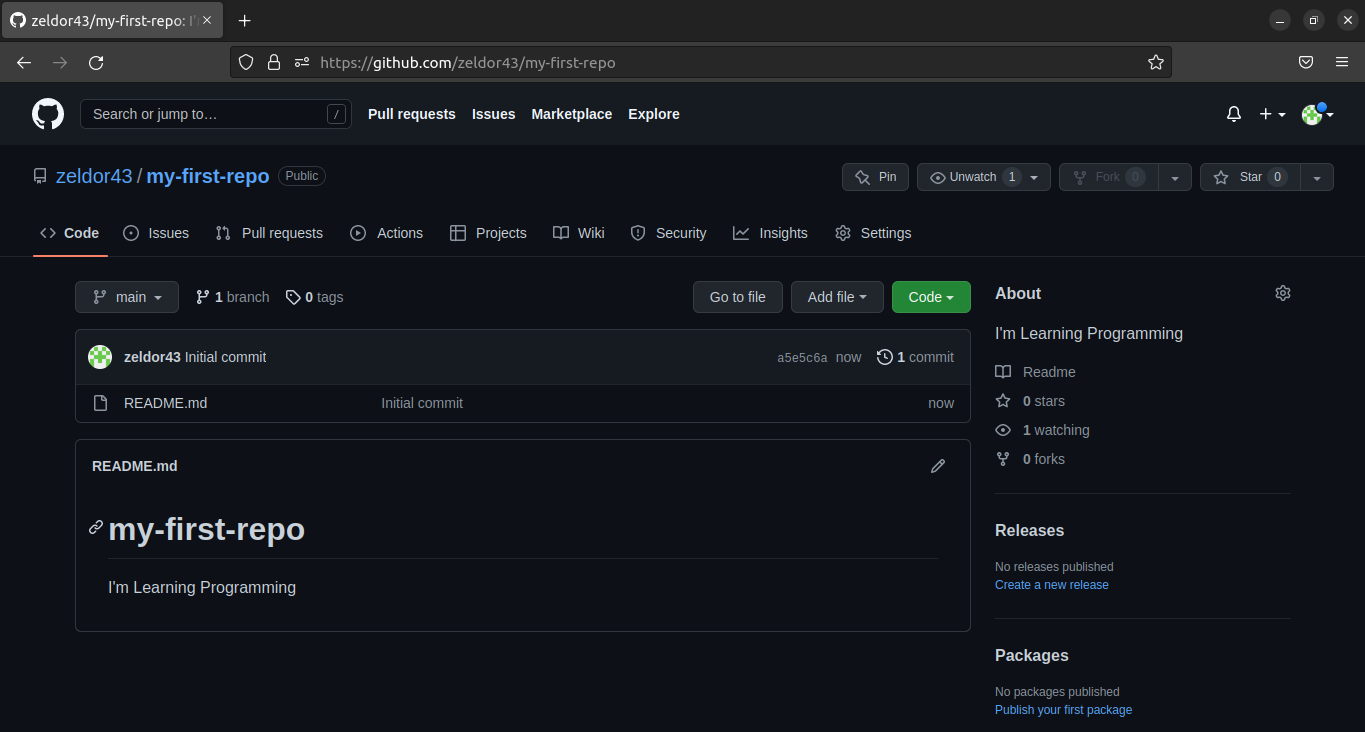Bookmark this page with the star
1365x732 pixels.
1156,62
